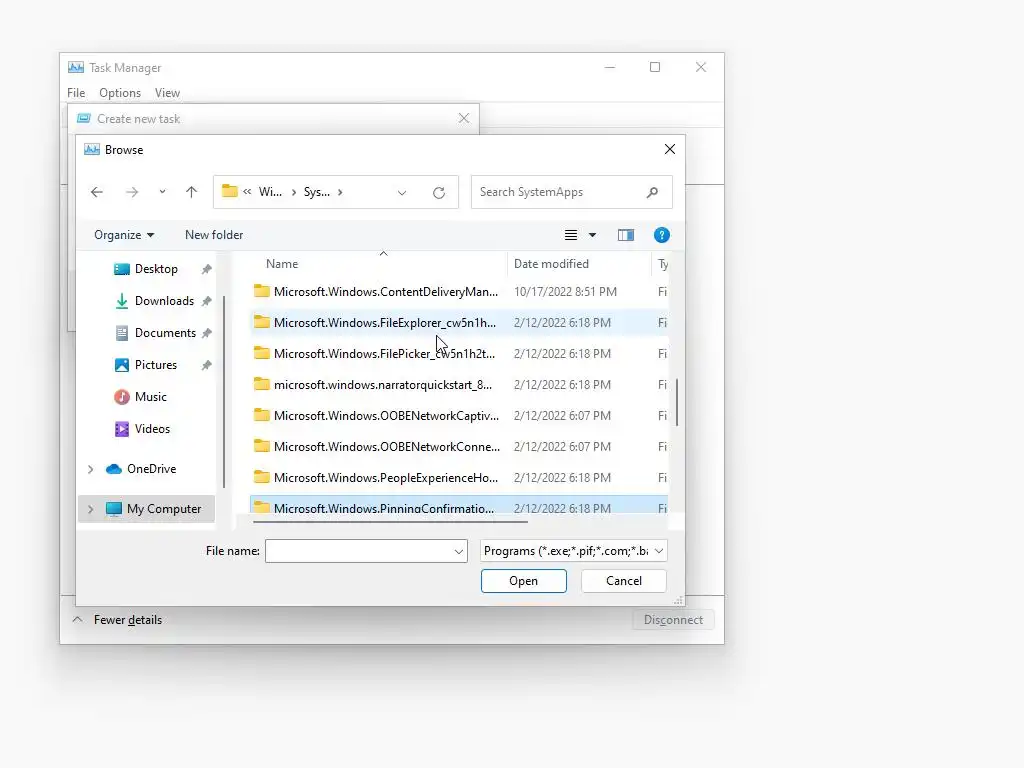Screen dimensions: 1024x768
Task: Click the search magnifier icon
Action: click(x=652, y=192)
